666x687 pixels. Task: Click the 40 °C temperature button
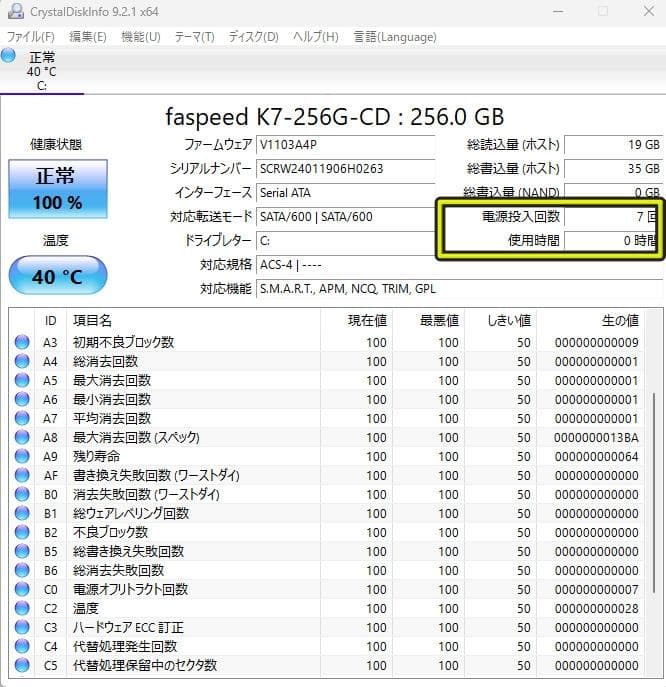coord(58,276)
